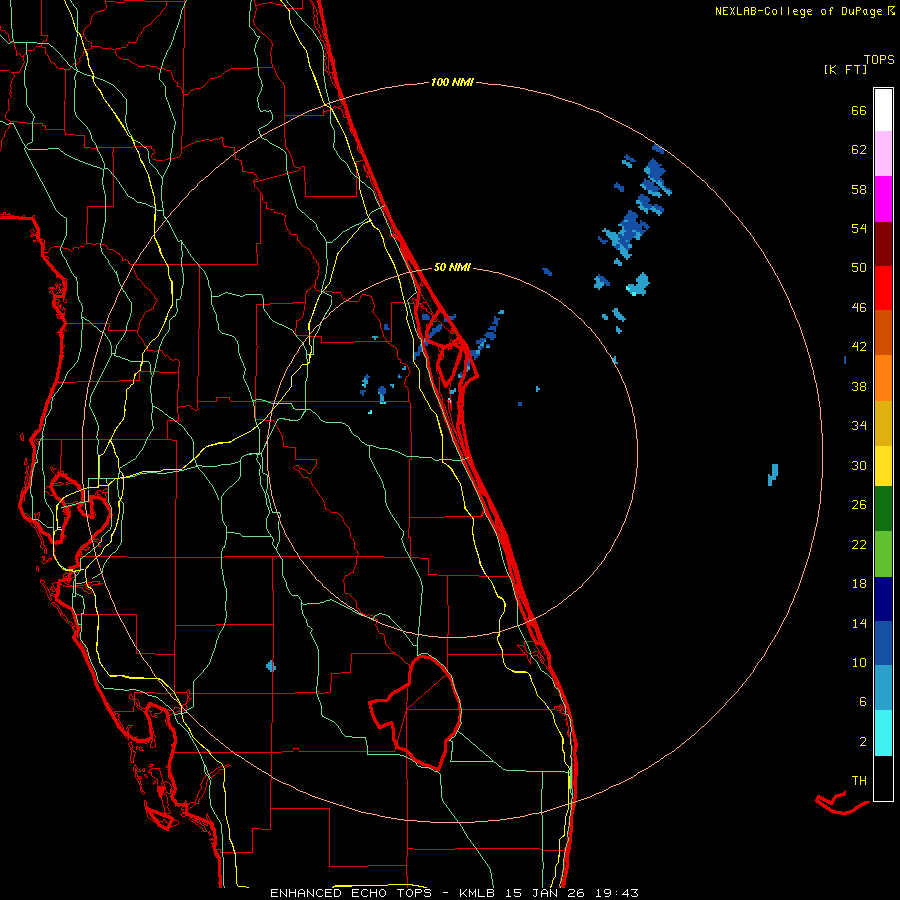Select the navy blue scale swatch

click(x=883, y=599)
